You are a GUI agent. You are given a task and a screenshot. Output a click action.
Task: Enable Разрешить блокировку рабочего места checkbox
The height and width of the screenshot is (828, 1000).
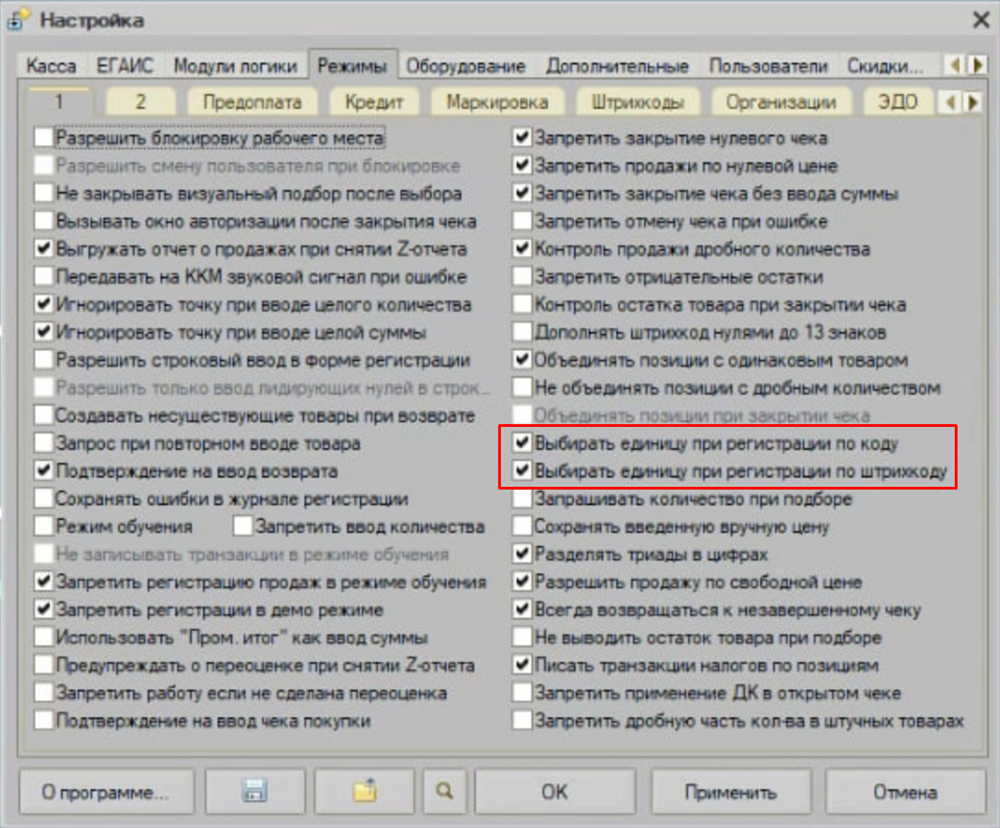(43, 138)
